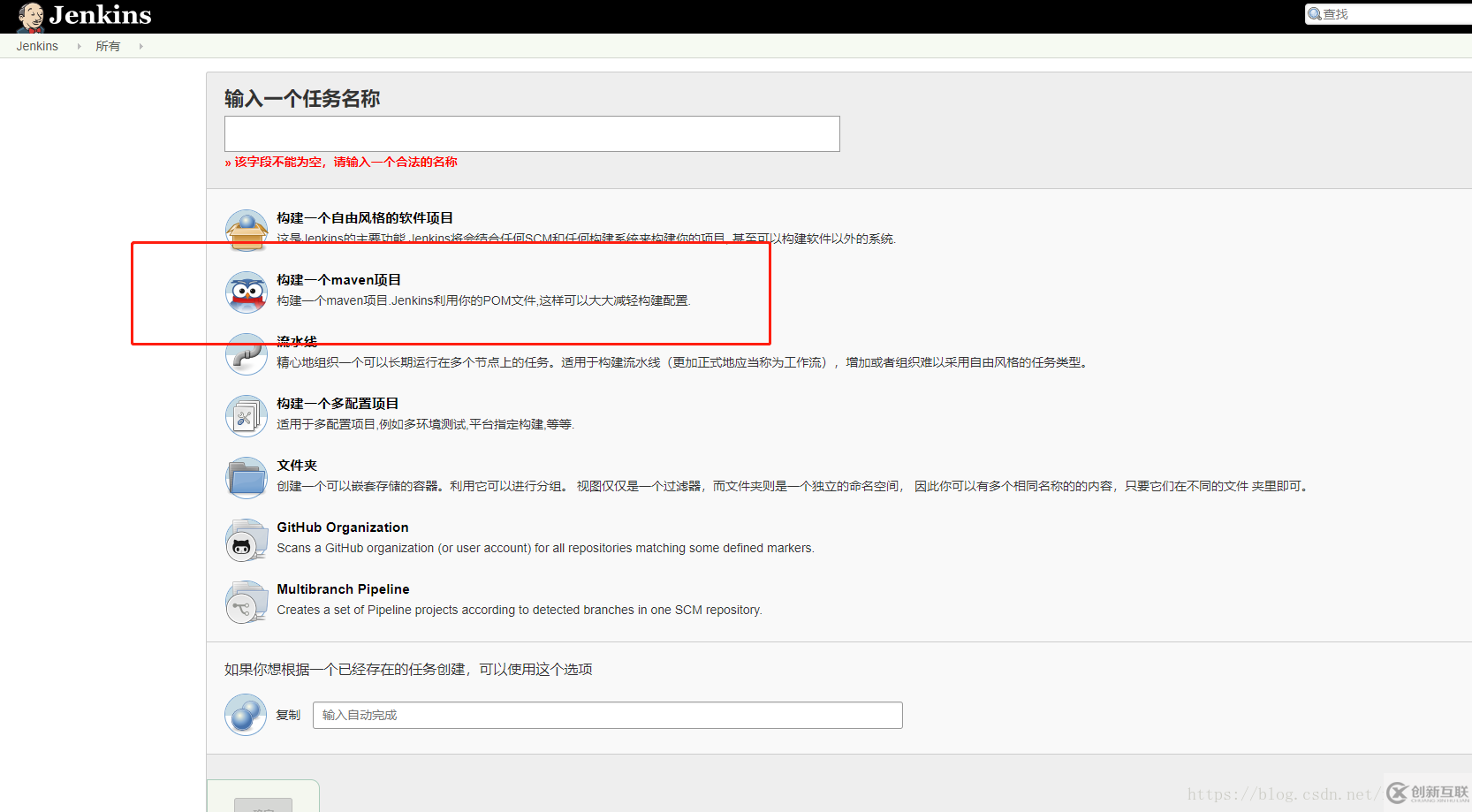Select the 文件夹 folder icon

point(247,477)
